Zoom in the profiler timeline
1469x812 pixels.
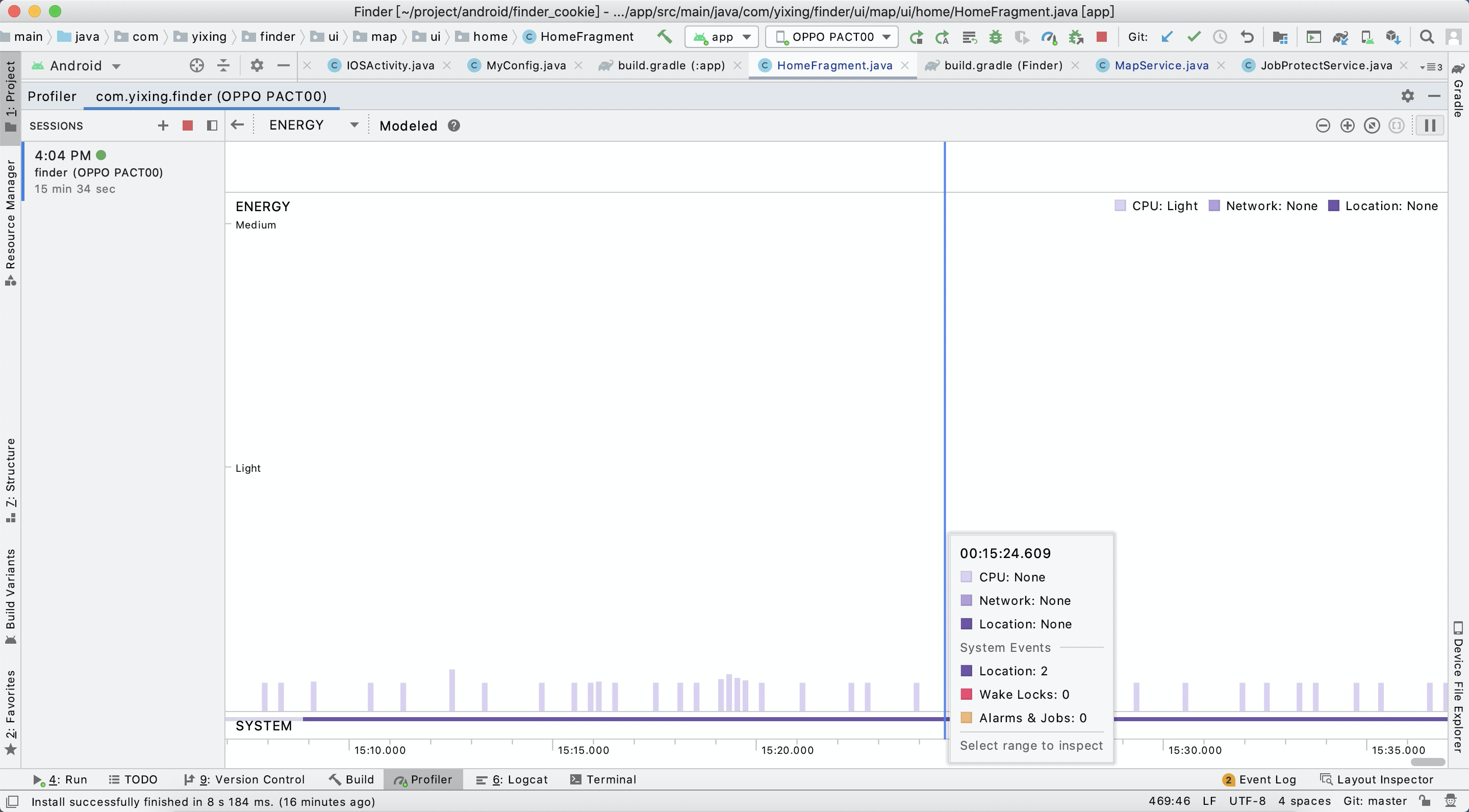pos(1348,125)
